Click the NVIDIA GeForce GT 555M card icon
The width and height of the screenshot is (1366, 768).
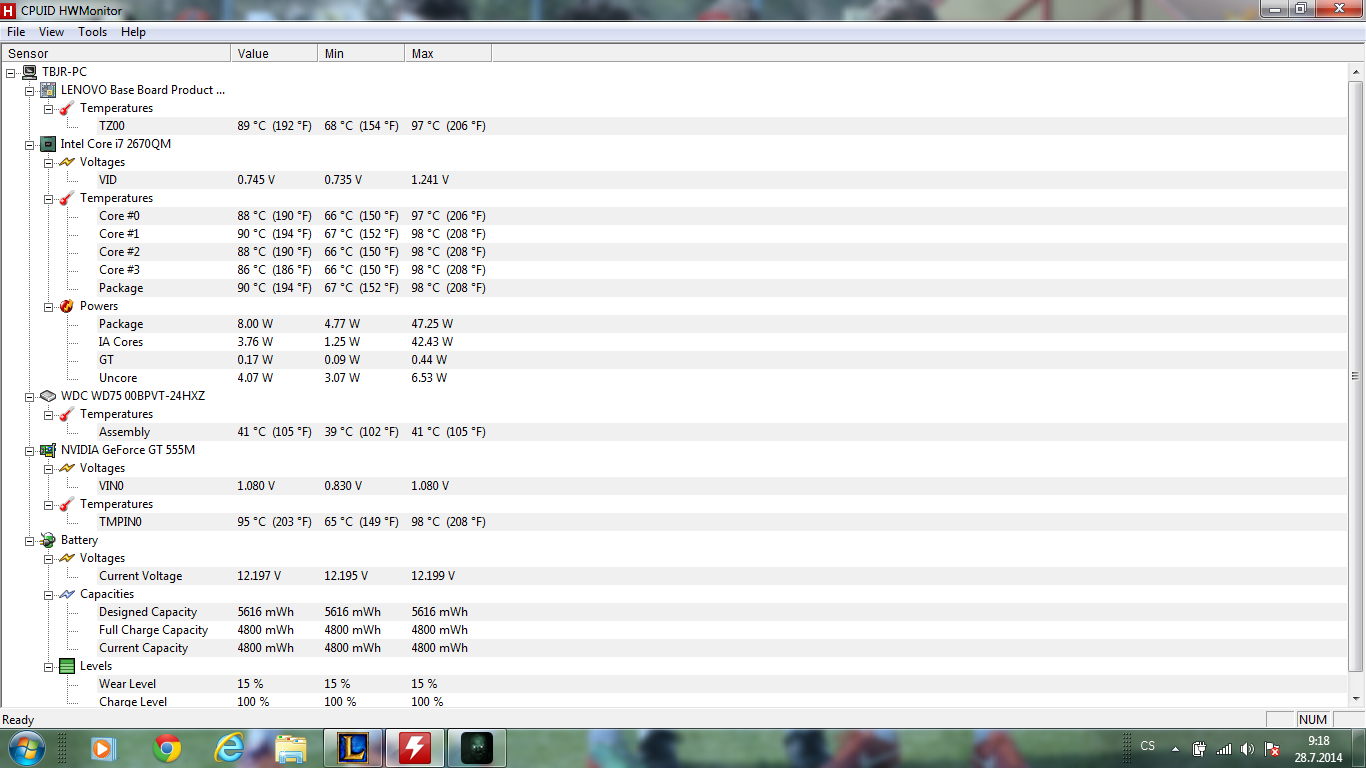(x=48, y=450)
